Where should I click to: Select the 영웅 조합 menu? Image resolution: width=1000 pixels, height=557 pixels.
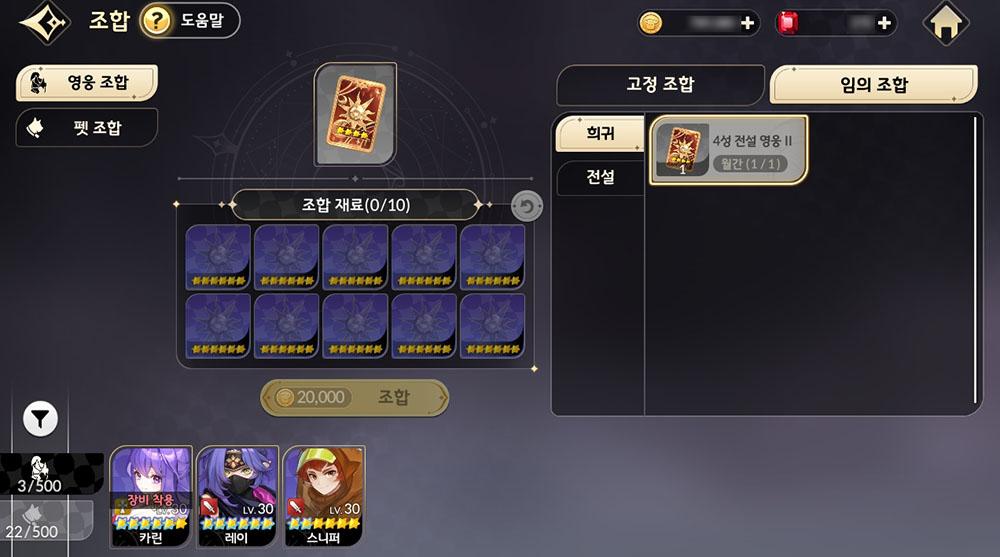point(87,83)
